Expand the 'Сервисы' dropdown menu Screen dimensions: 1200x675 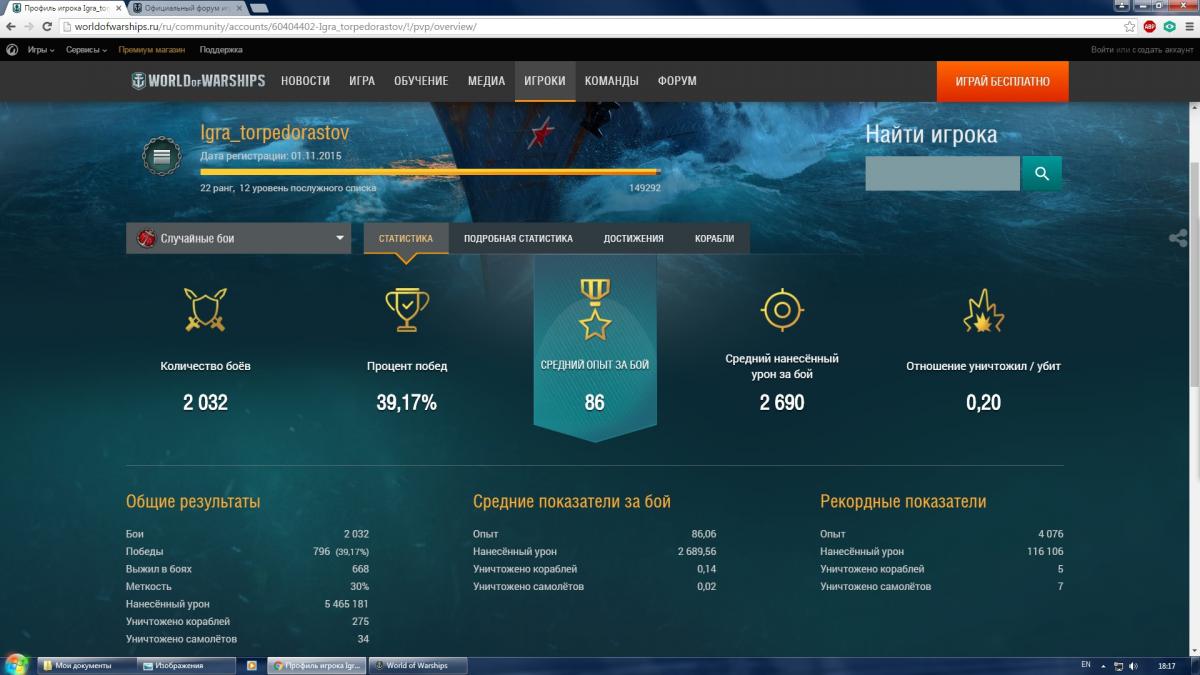pos(87,49)
